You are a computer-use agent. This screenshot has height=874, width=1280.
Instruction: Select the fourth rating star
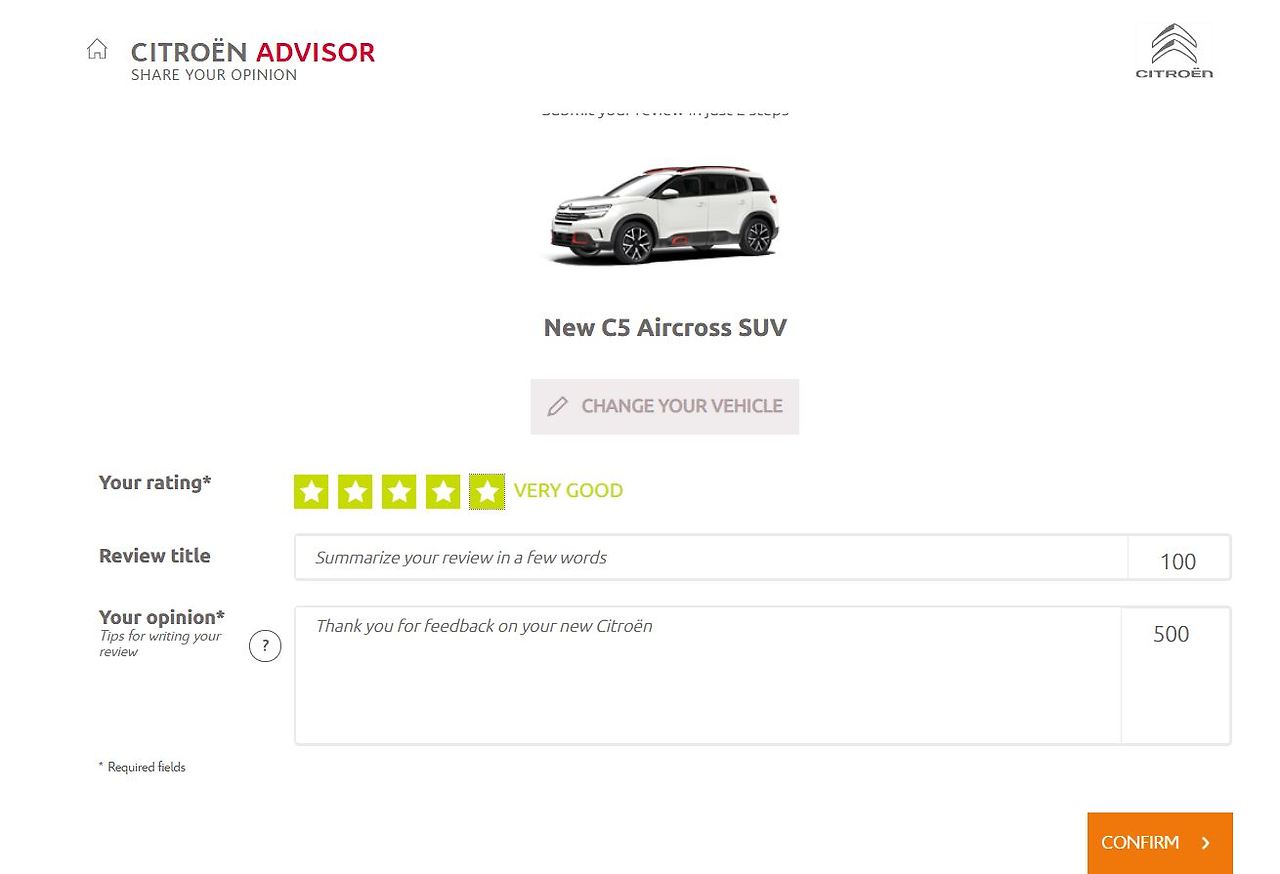pyautogui.click(x=443, y=491)
